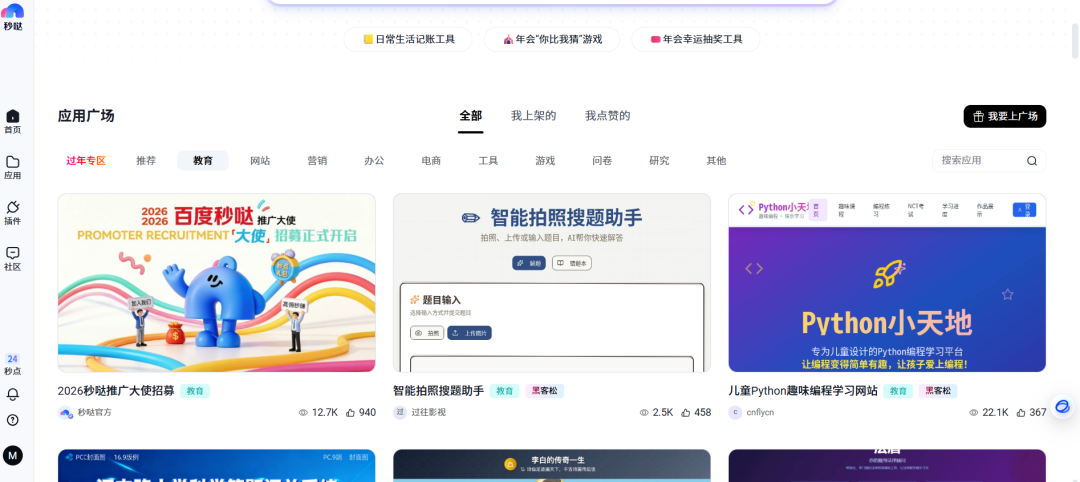The width and height of the screenshot is (1080, 482).
Task: Click the 年会幸运抽奖工具 suggestion chip
Action: click(696, 39)
